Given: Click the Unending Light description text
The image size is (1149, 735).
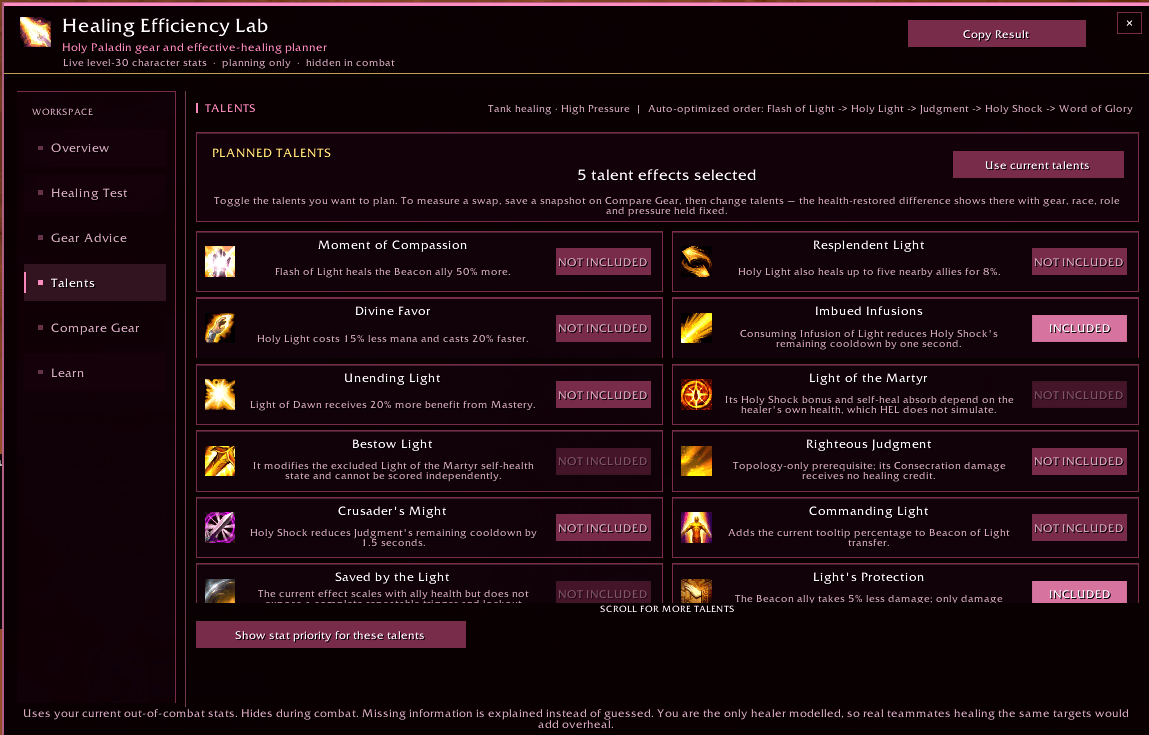Looking at the screenshot, I should click(393, 405).
